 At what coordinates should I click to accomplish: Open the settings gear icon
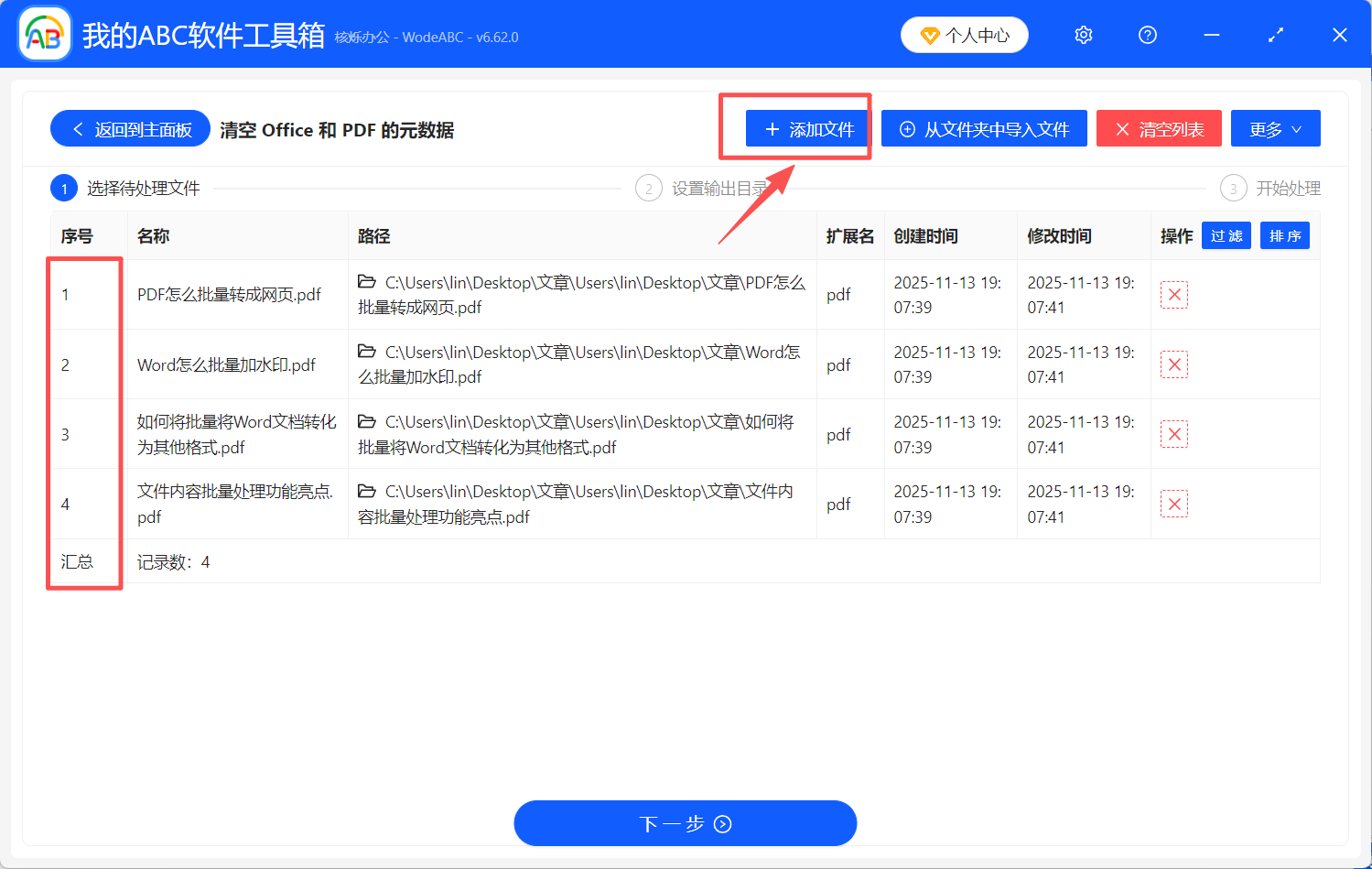pos(1083,34)
